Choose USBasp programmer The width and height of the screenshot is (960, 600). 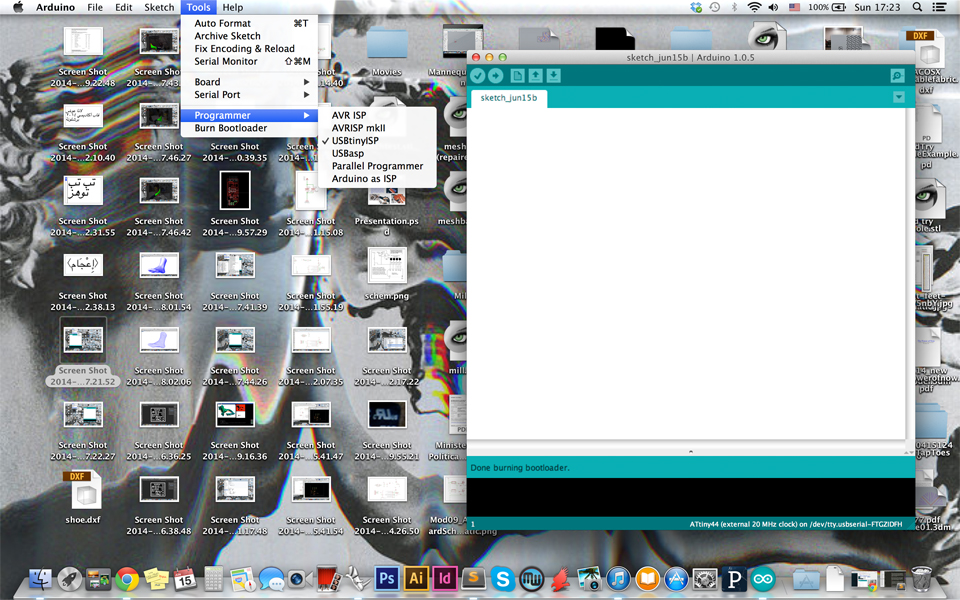point(377,153)
